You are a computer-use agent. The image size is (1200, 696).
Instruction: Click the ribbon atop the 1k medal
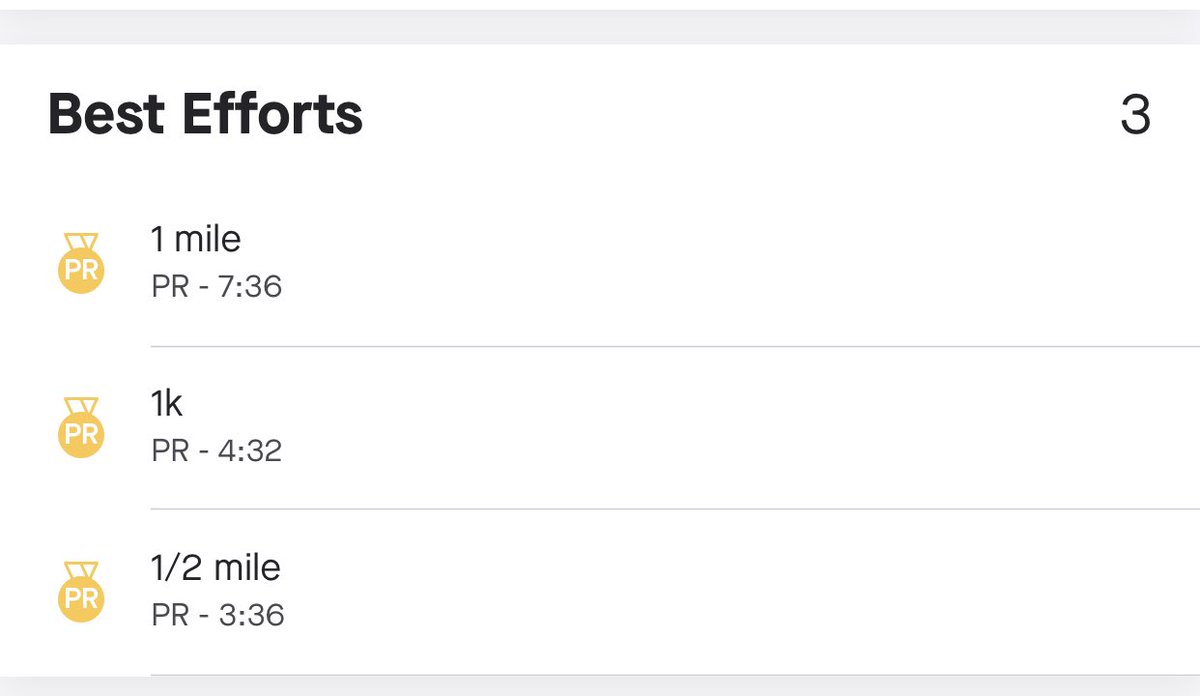pos(81,405)
